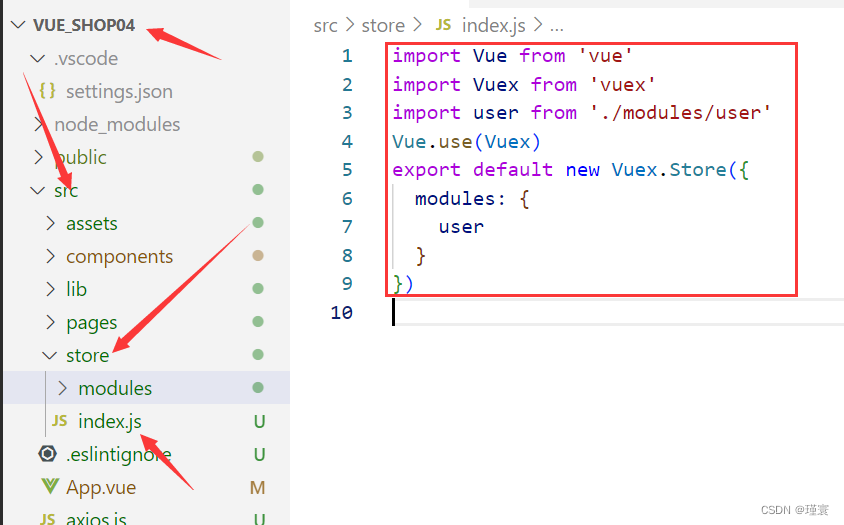
Task: Expand the modules folder chevron
Action: [62, 388]
